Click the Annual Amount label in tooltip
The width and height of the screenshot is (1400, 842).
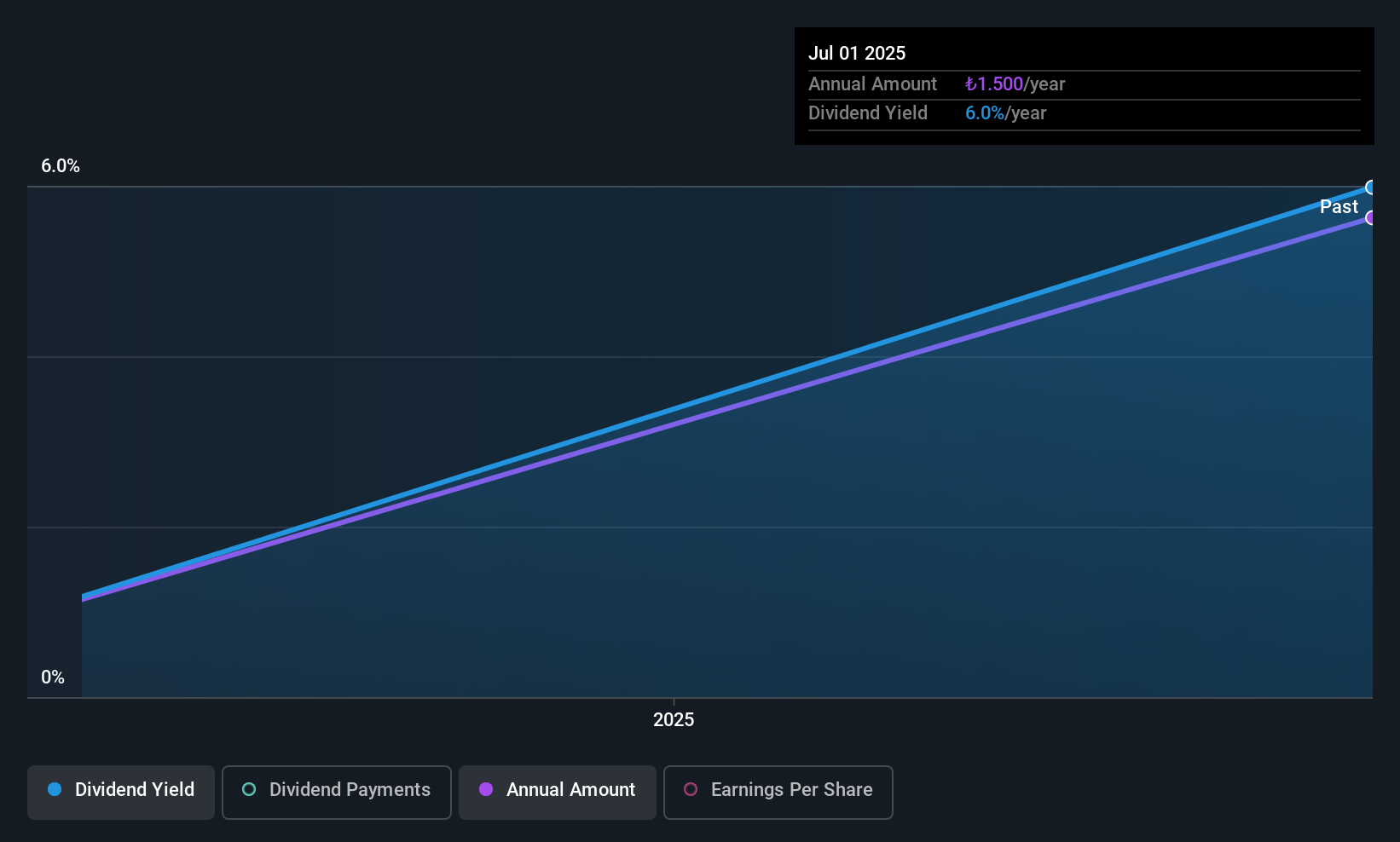click(x=872, y=84)
